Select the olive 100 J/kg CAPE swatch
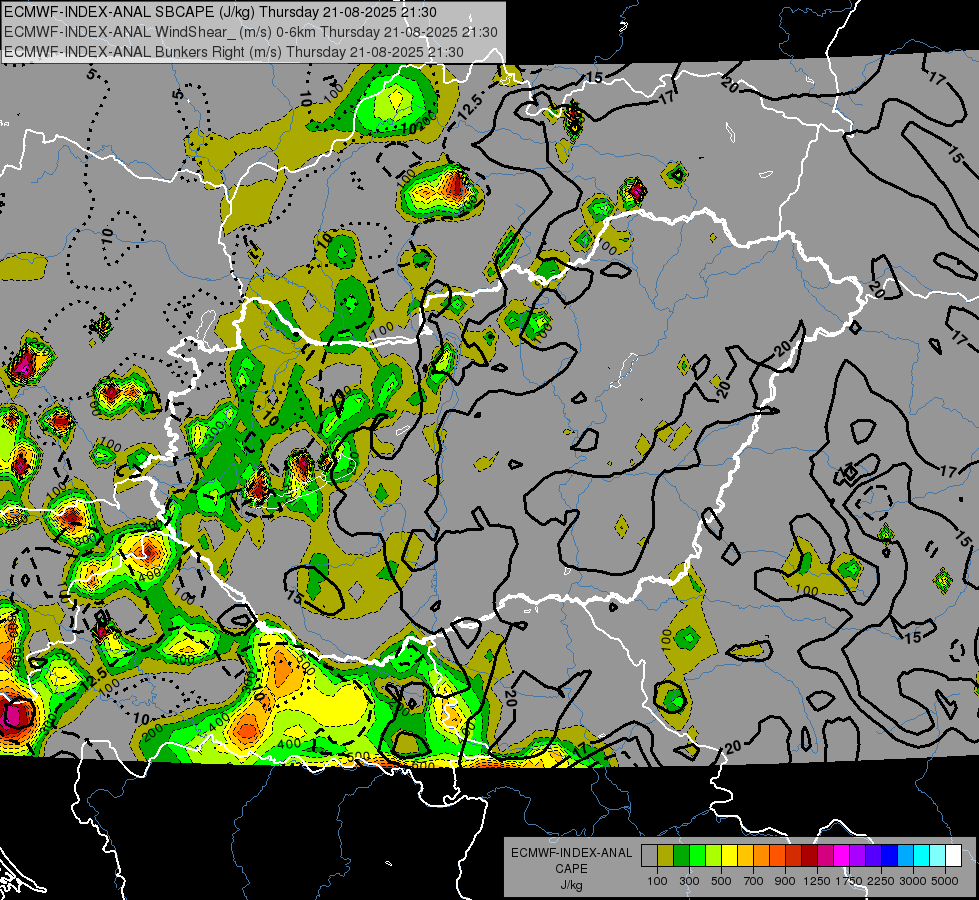This screenshot has height=900, width=979. tap(666, 856)
